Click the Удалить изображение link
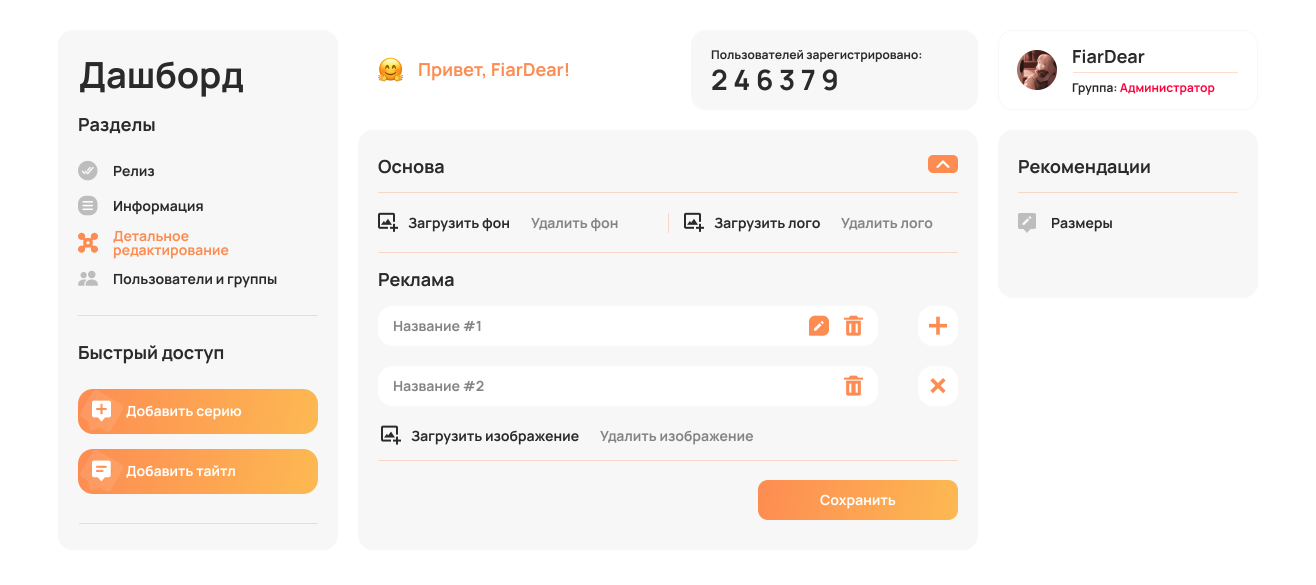Viewport: 1316px width, 585px height. pos(676,436)
